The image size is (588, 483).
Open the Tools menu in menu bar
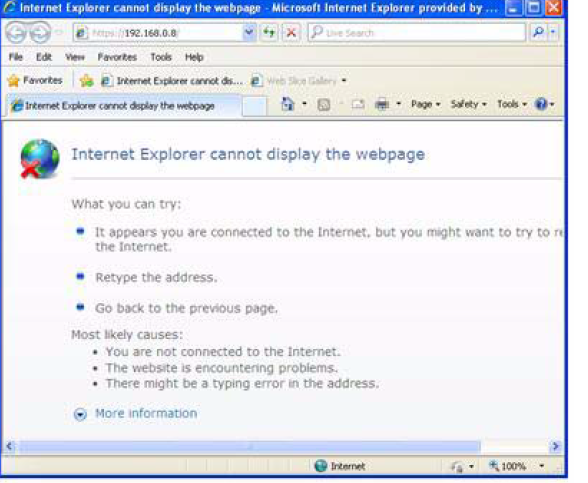coord(161,57)
